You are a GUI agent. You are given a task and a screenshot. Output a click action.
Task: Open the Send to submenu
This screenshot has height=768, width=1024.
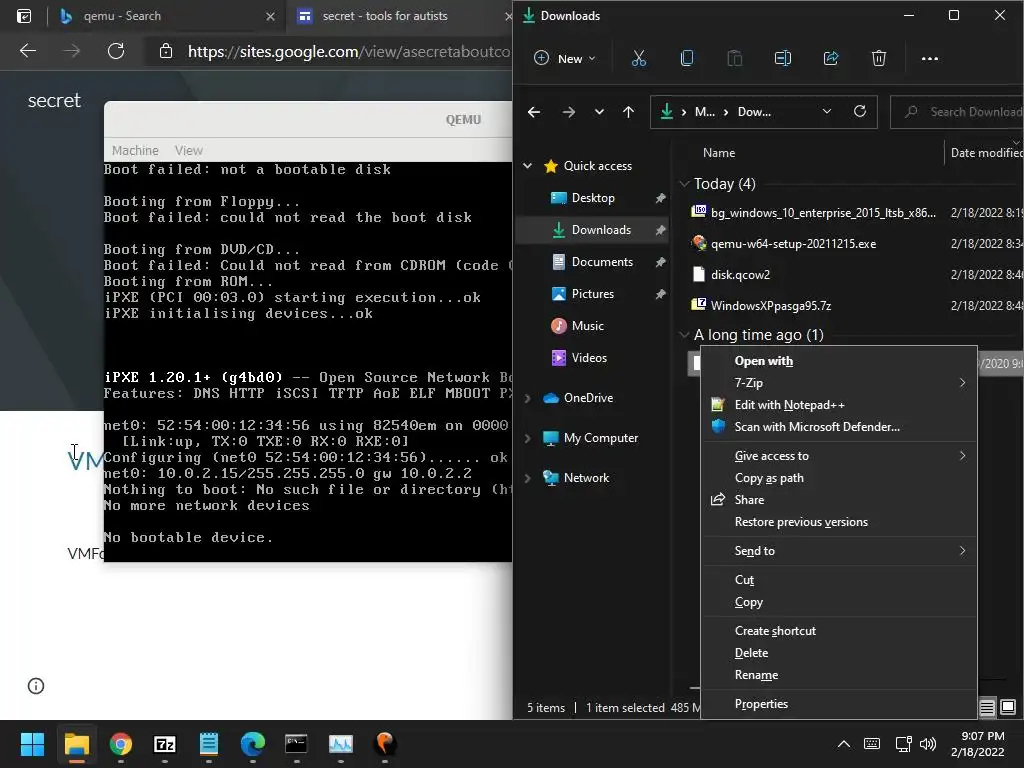tap(839, 551)
